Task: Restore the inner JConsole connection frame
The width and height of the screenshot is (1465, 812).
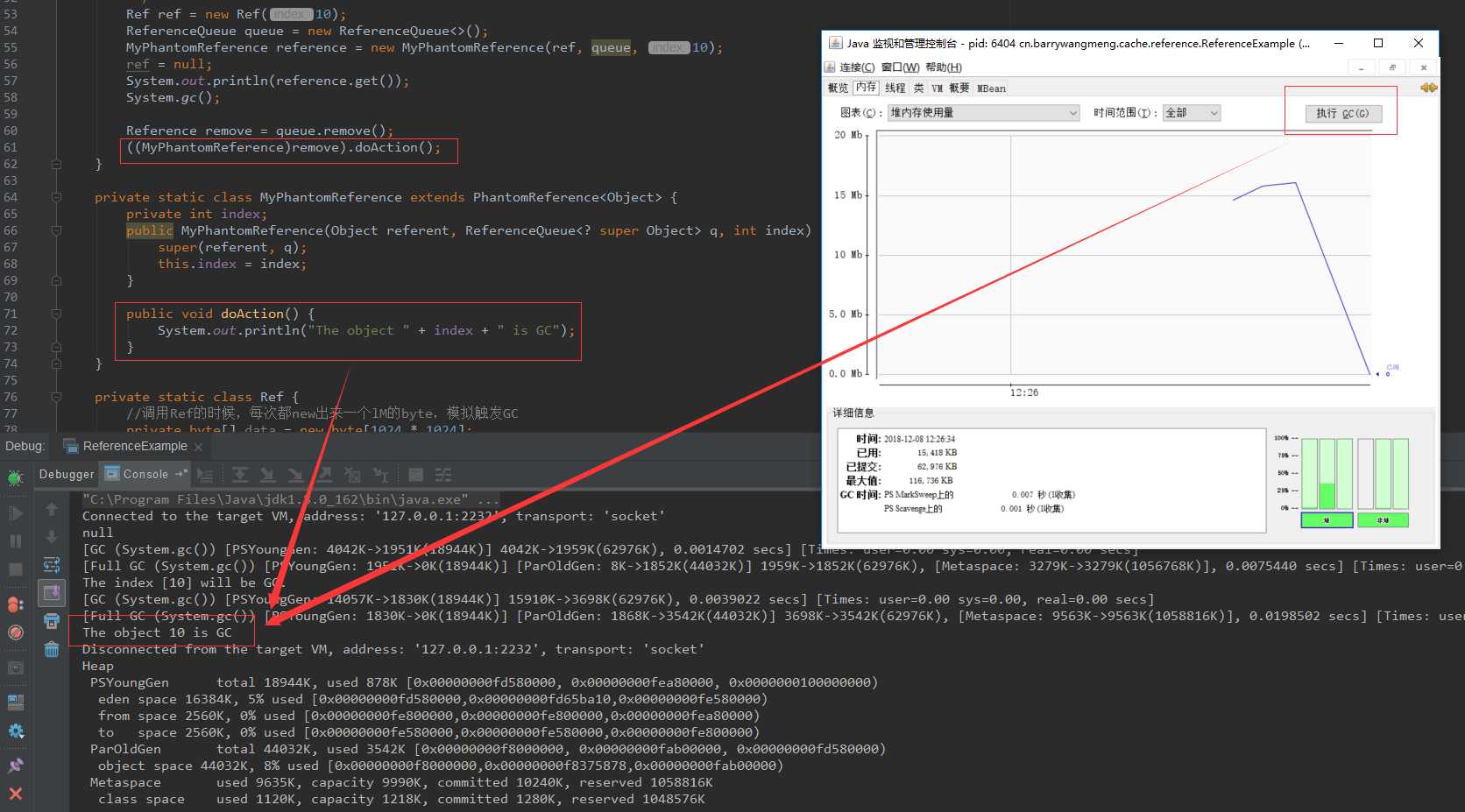Action: [x=1392, y=67]
